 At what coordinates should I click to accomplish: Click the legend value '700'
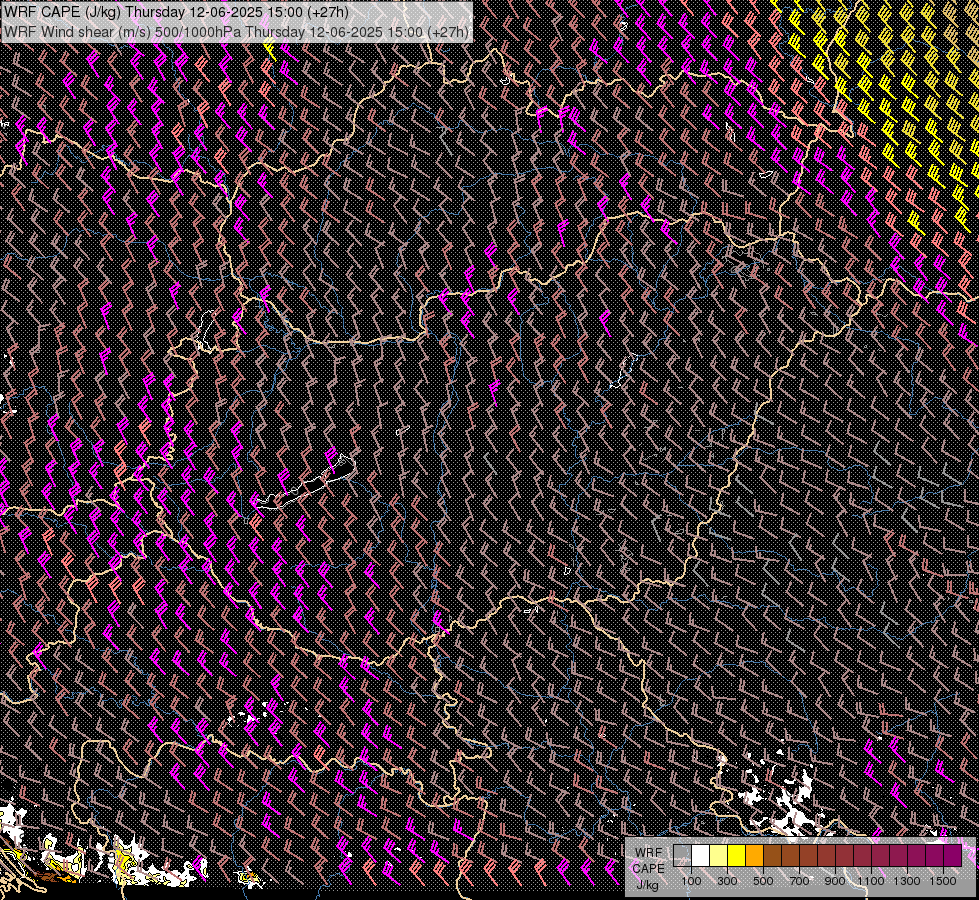[x=799, y=881]
